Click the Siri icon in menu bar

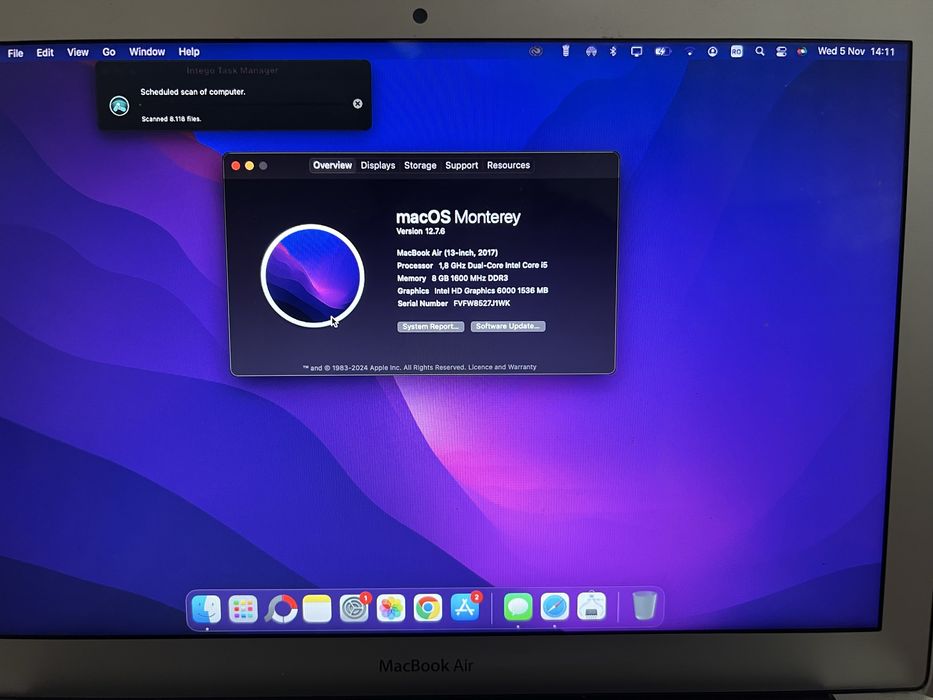[x=802, y=52]
